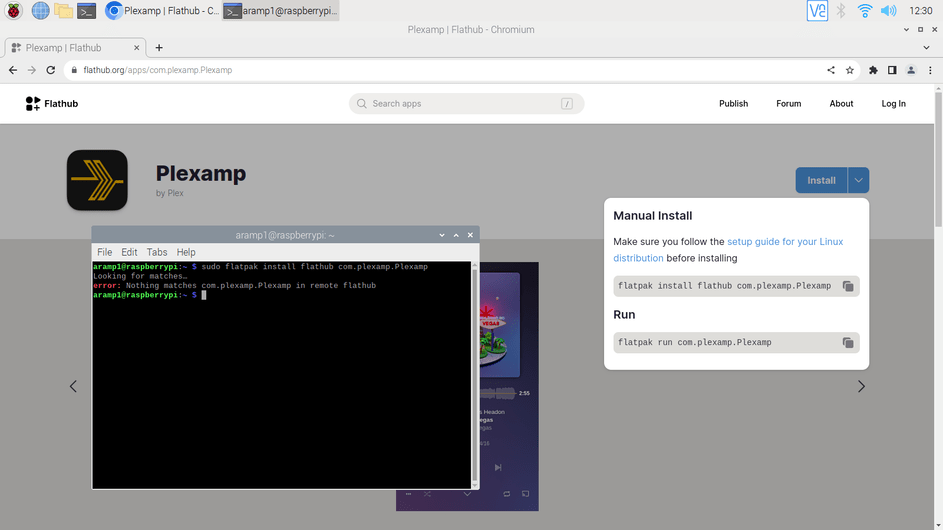Viewport: 943px width, 530px height.
Task: Click the terminal prompt cursor line
Action: coord(149,295)
